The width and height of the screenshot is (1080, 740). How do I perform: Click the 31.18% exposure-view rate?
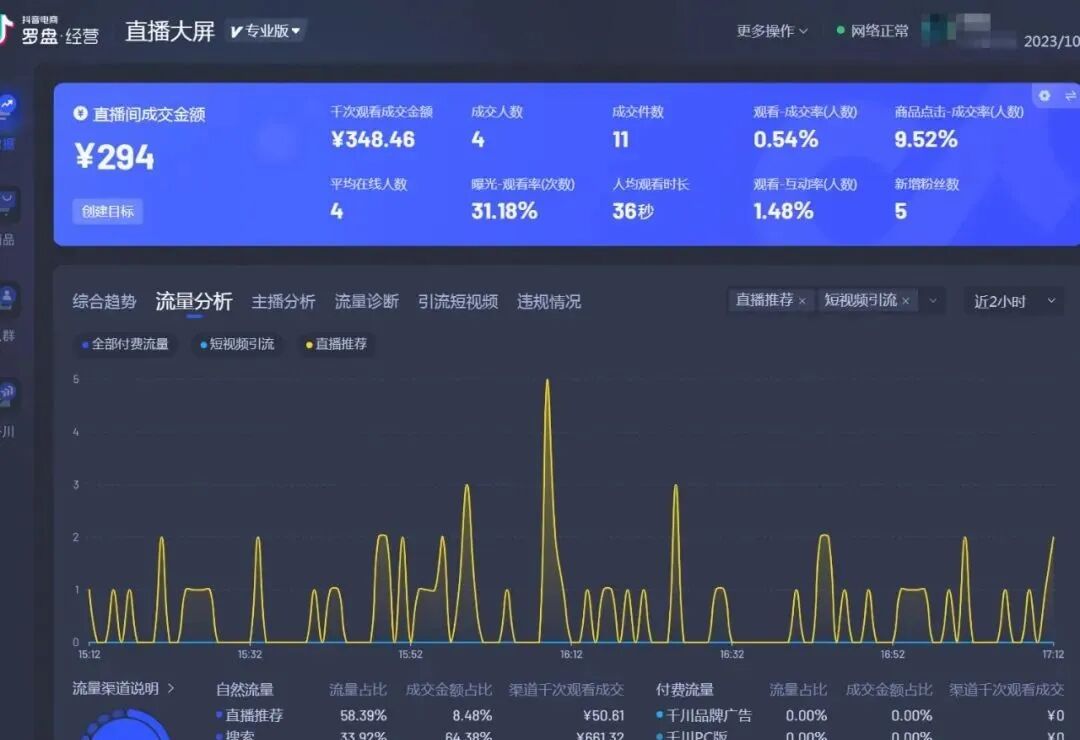(504, 211)
